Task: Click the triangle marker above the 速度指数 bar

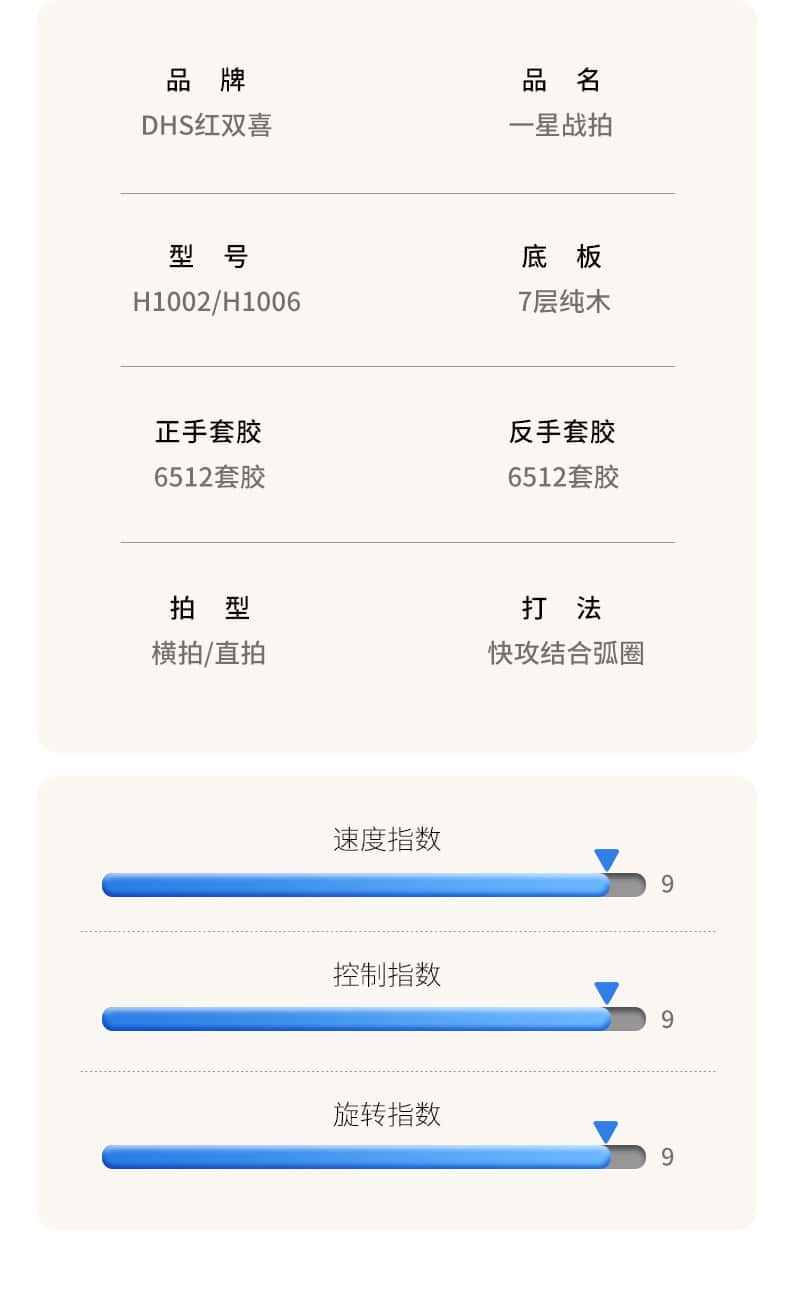Action: coord(606,860)
